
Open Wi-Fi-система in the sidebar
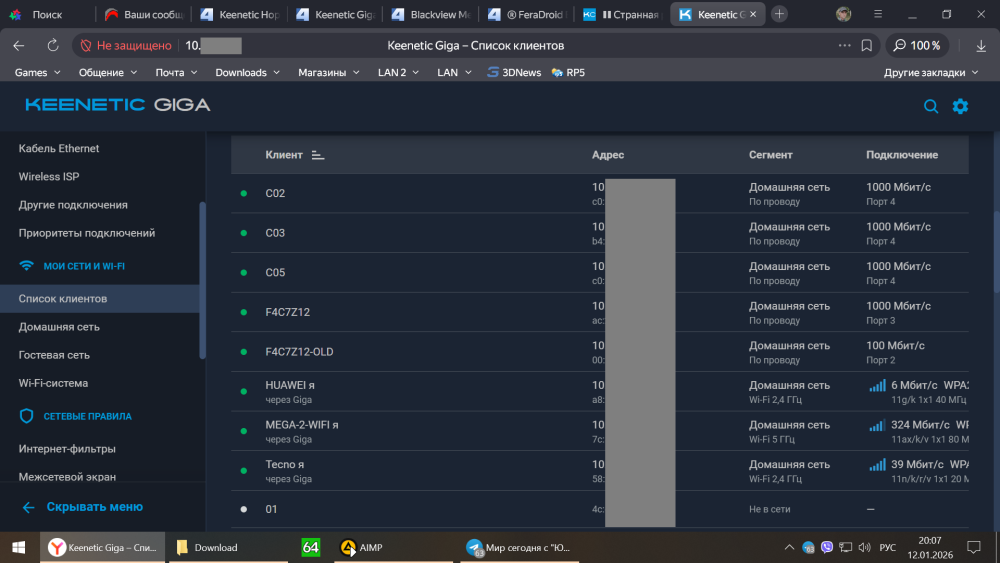pos(53,383)
